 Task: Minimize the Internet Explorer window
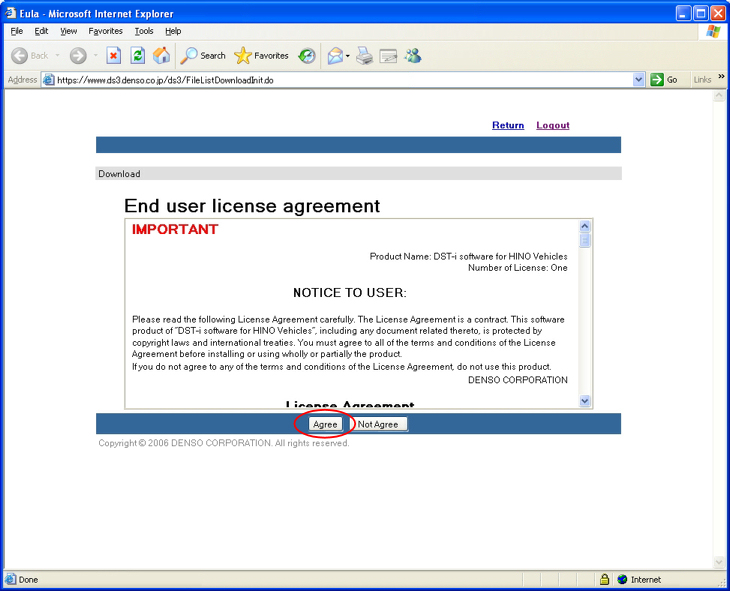(683, 13)
